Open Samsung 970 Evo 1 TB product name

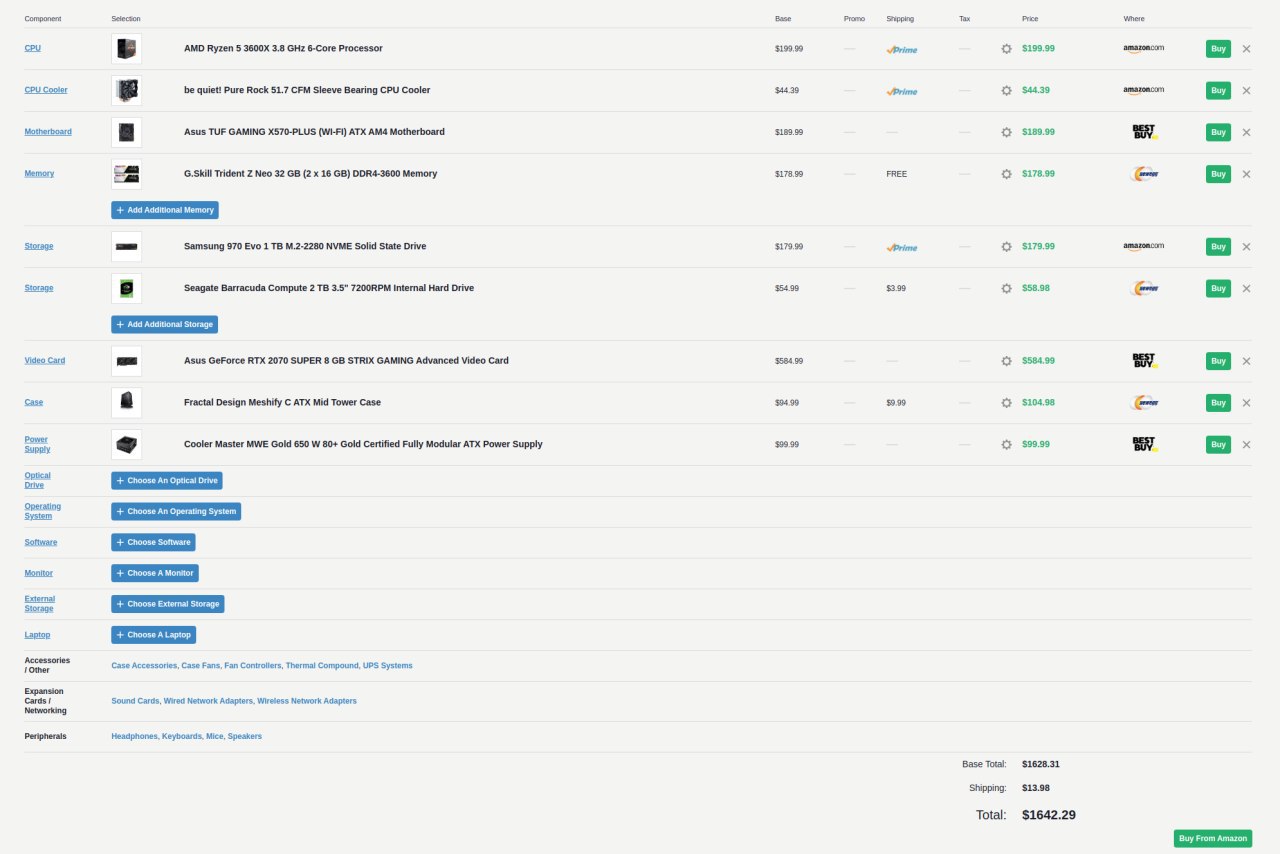click(x=305, y=246)
